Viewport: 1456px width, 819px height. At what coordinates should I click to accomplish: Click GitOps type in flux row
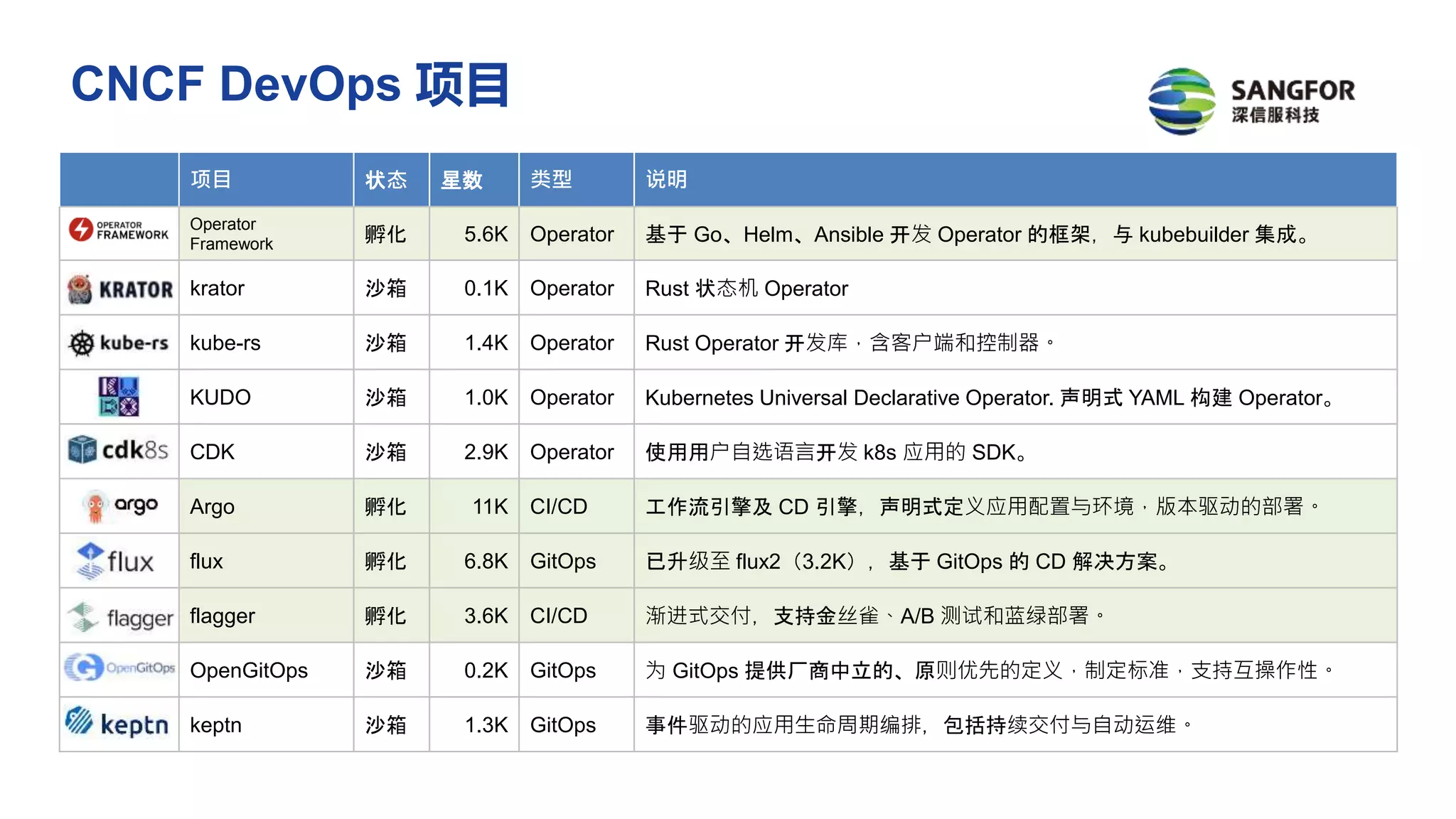(x=563, y=562)
